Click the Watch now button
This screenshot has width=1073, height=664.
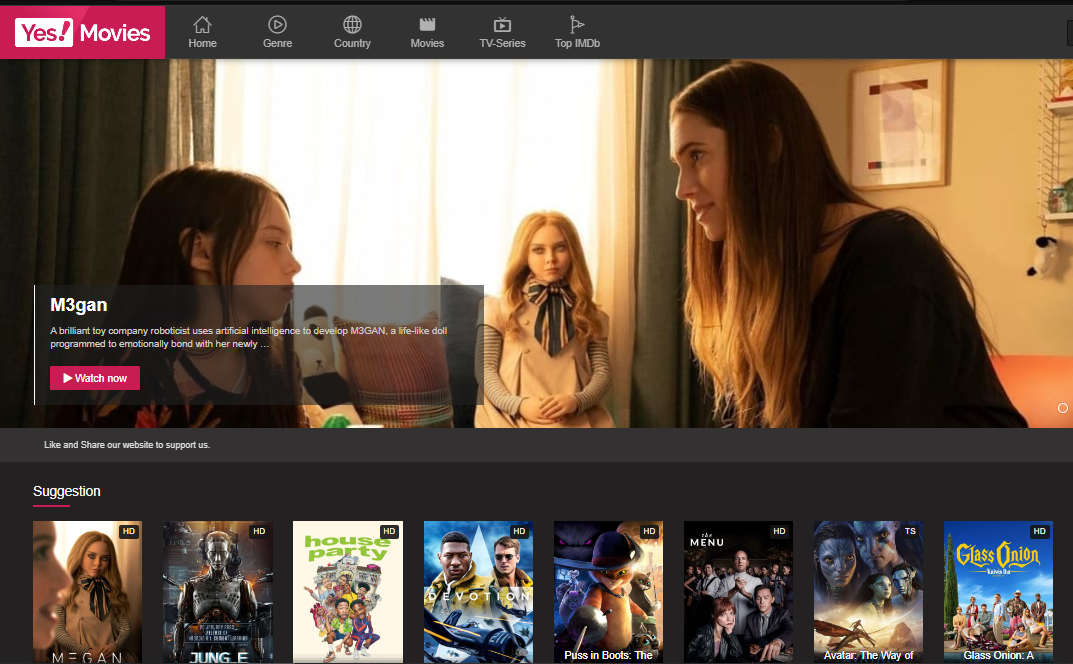95,378
